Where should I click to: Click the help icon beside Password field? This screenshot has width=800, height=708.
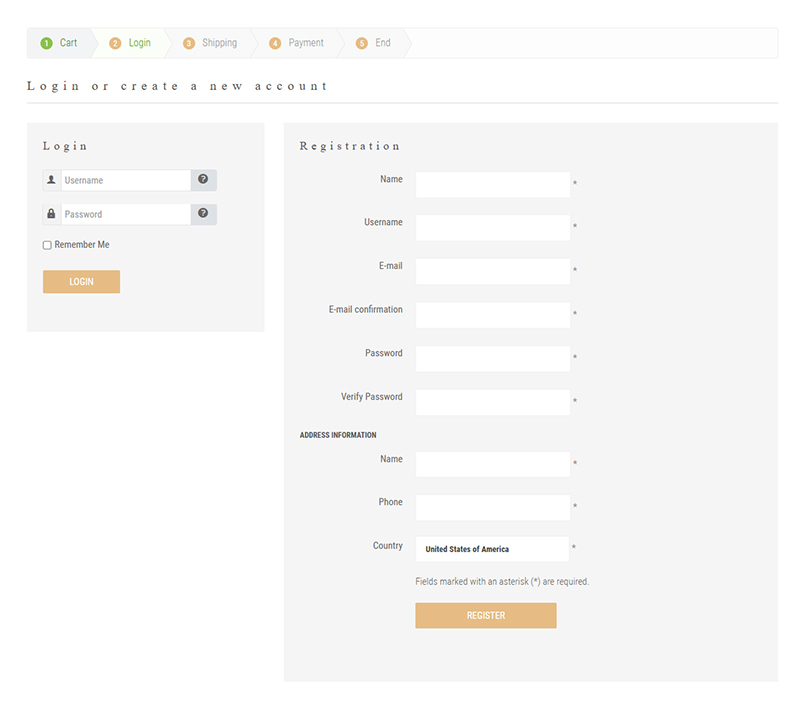click(203, 214)
